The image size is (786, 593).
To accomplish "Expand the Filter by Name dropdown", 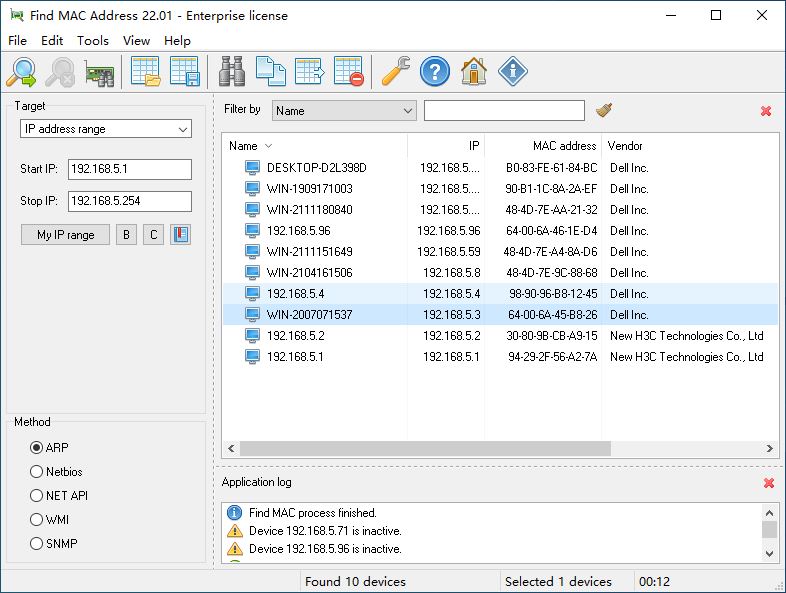I will pos(344,111).
